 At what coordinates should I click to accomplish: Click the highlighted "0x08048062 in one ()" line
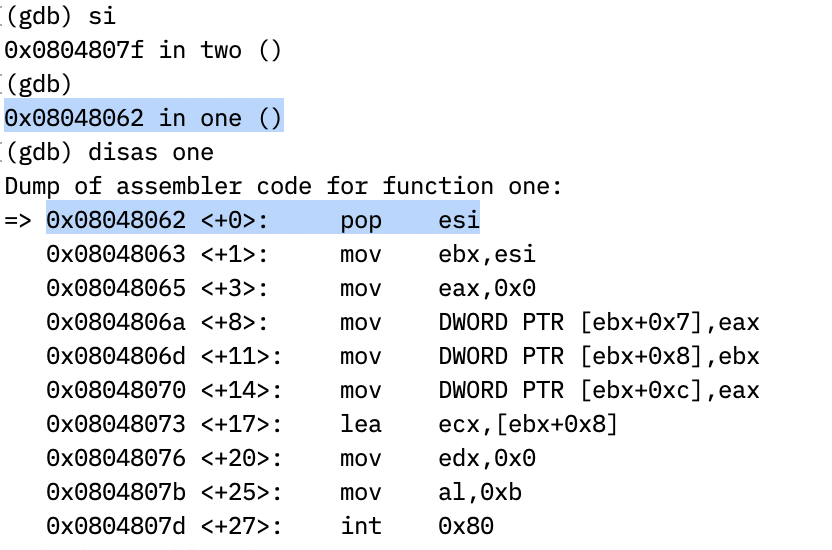[143, 118]
